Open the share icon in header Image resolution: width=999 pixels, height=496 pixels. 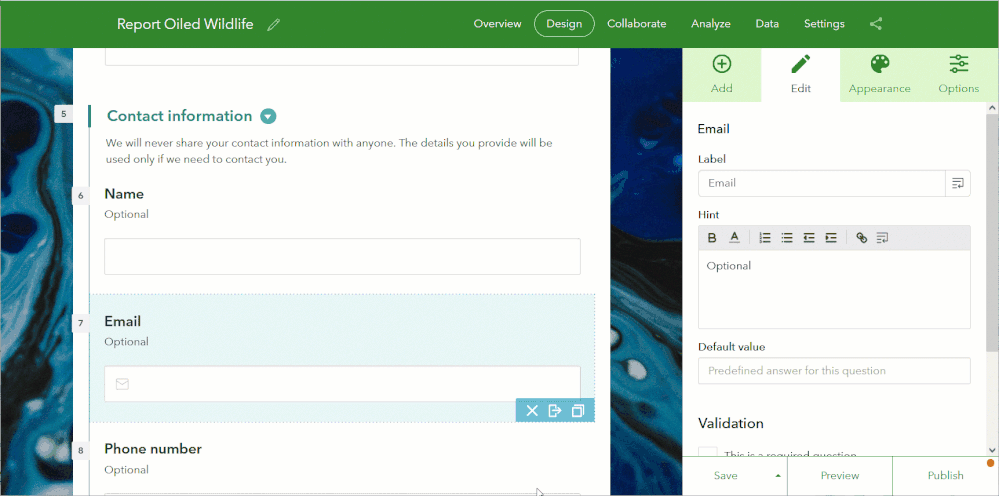(876, 24)
